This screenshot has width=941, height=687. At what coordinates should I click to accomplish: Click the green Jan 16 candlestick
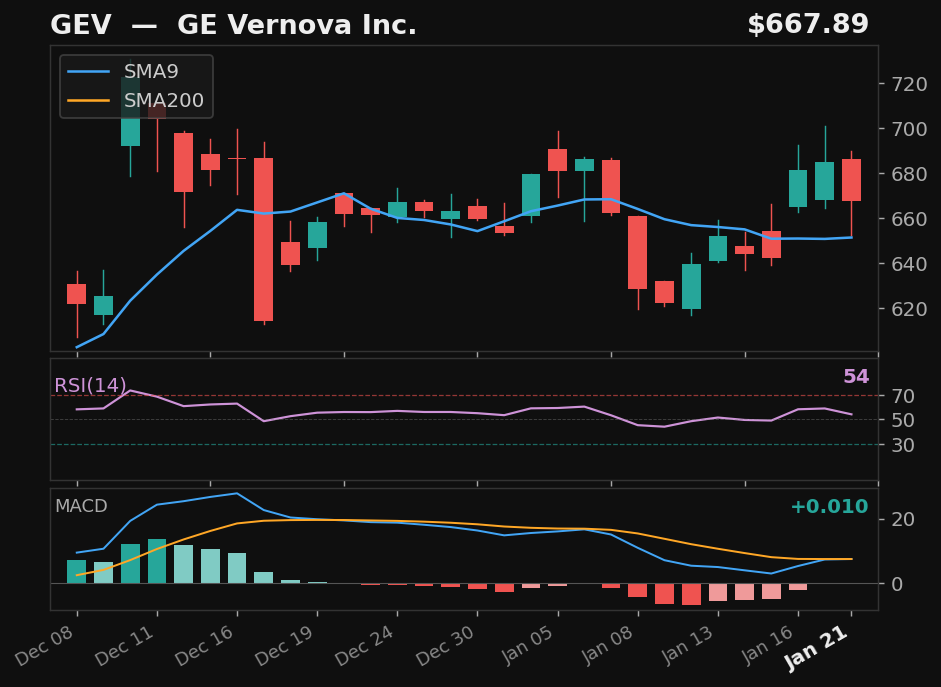tap(798, 188)
